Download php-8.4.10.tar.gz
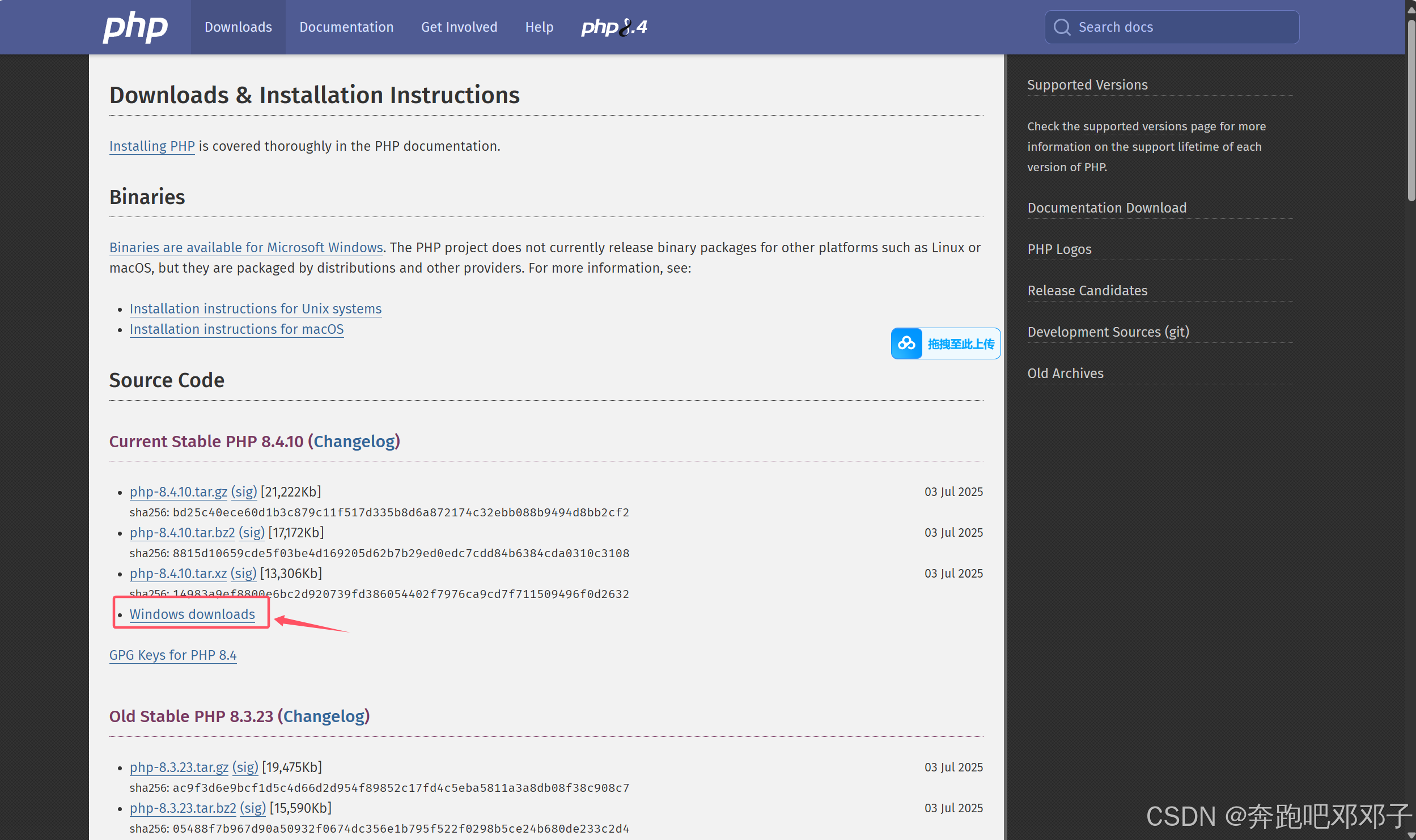This screenshot has width=1416, height=840. click(x=179, y=492)
